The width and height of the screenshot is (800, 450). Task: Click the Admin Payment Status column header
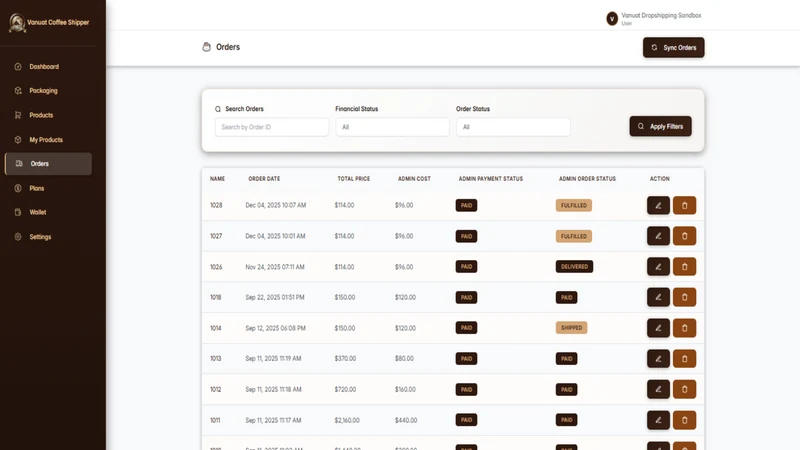491,179
